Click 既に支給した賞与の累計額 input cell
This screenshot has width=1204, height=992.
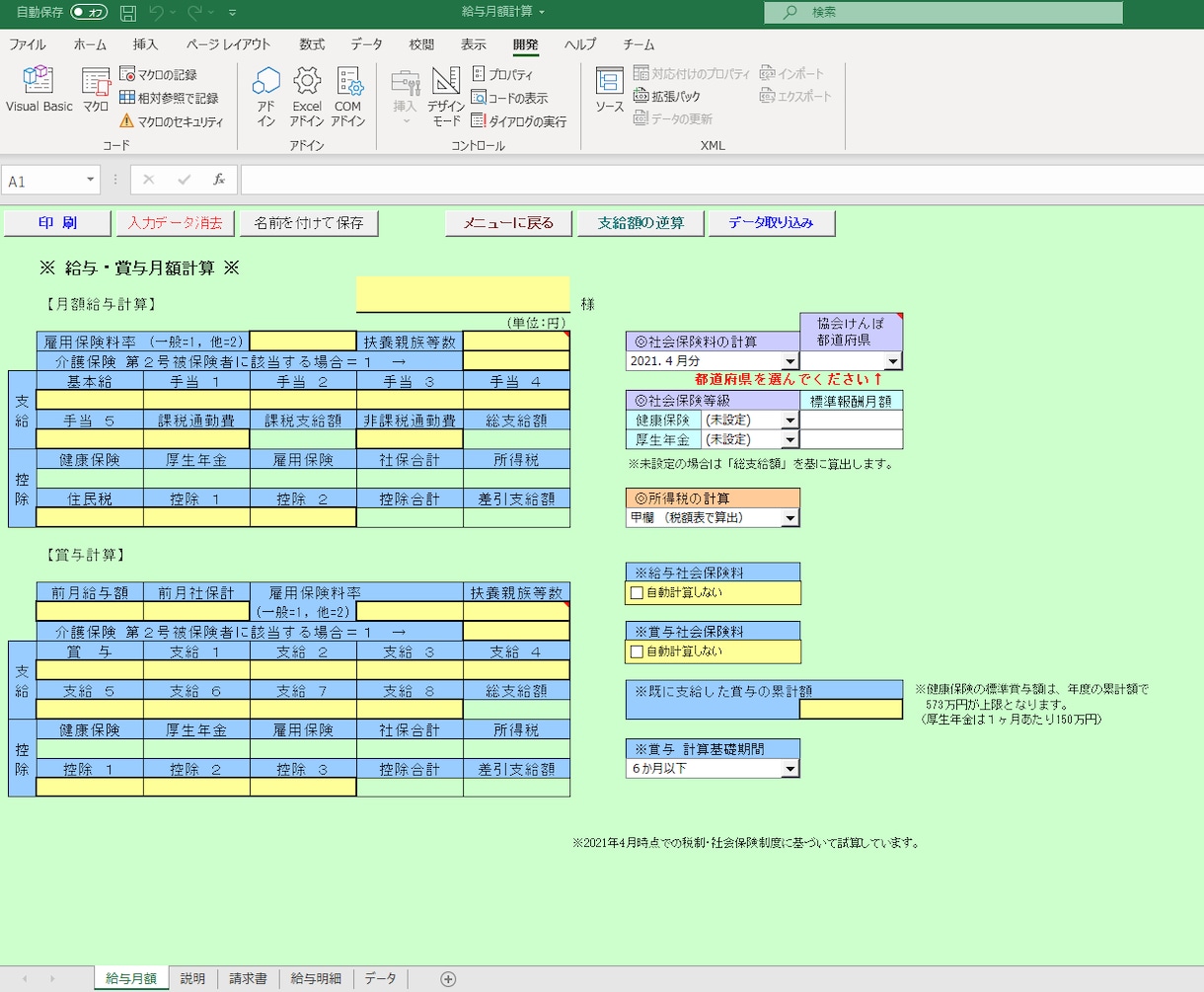coord(851,709)
